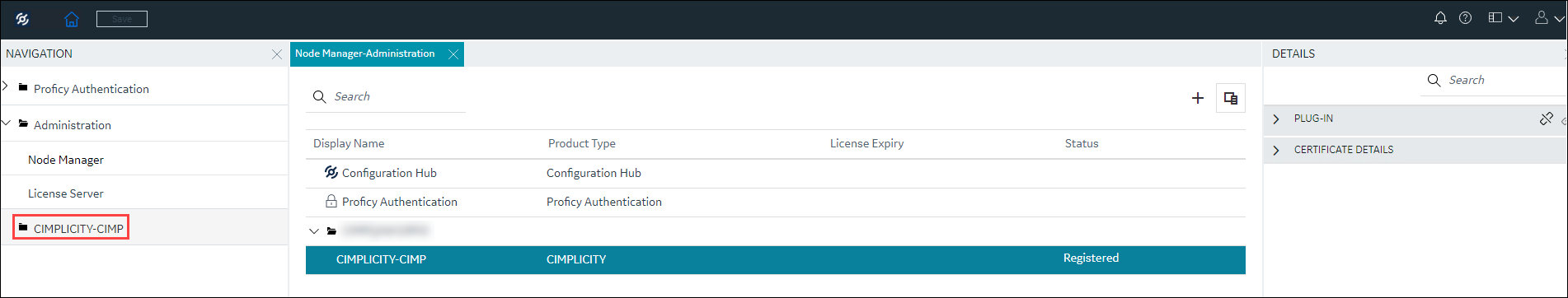
Task: Close the Navigation panel
Action: [x=277, y=54]
